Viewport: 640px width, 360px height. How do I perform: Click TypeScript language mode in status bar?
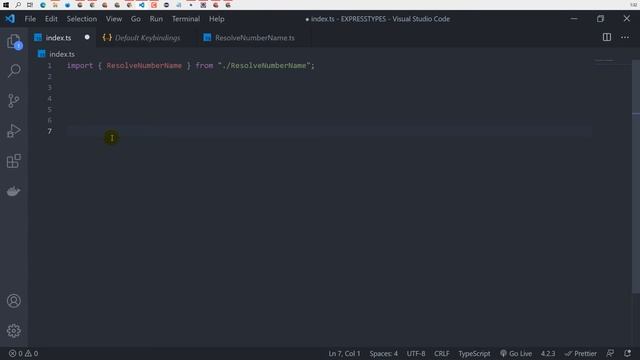(x=474, y=353)
